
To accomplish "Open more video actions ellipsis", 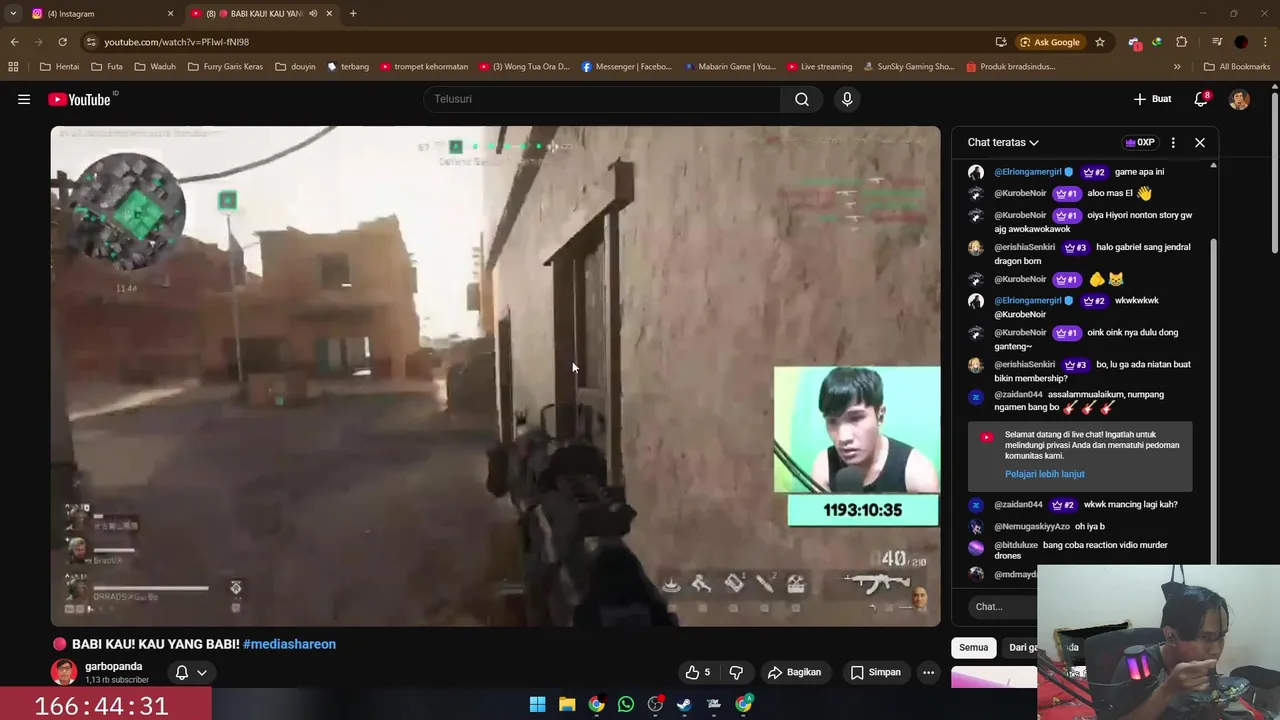I will 928,672.
